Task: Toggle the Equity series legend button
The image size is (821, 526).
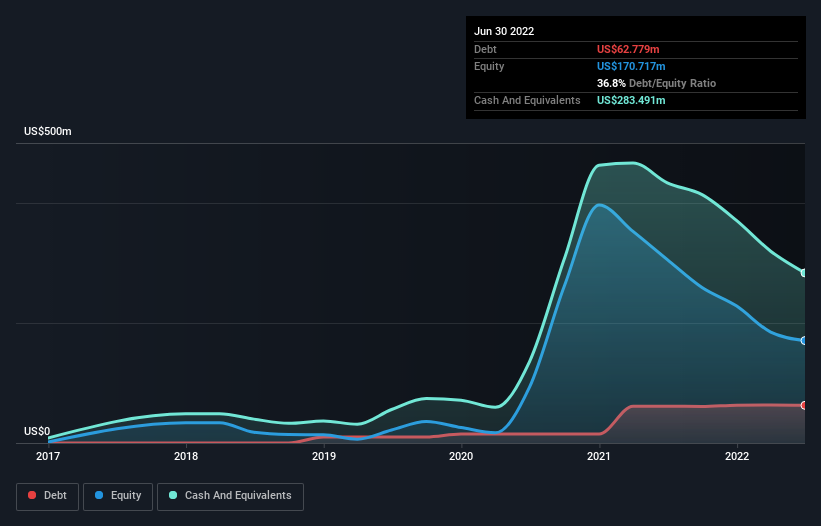Action: [118, 496]
